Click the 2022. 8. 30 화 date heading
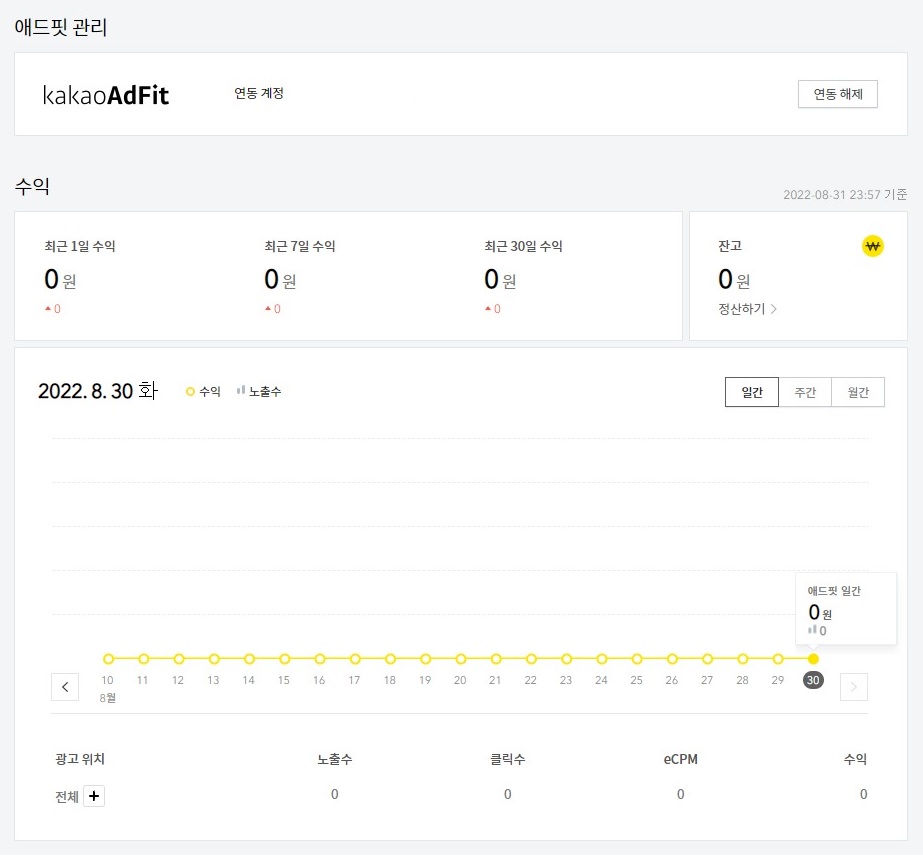Viewport: 923px width, 856px height. (98, 391)
